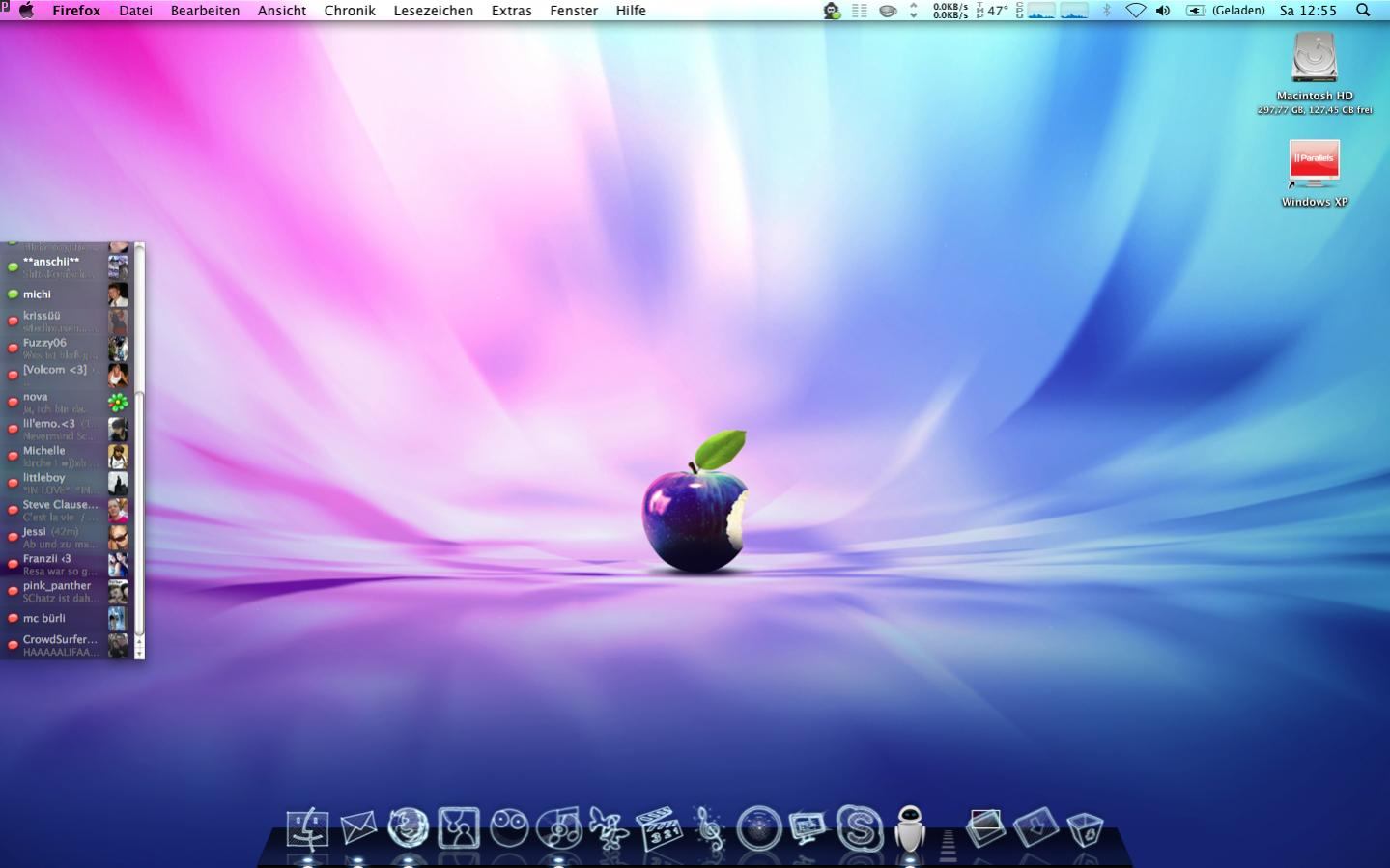Viewport: 1390px width, 868px height.
Task: Click the temperature 47° monitor in menu bar
Action: click(992, 11)
